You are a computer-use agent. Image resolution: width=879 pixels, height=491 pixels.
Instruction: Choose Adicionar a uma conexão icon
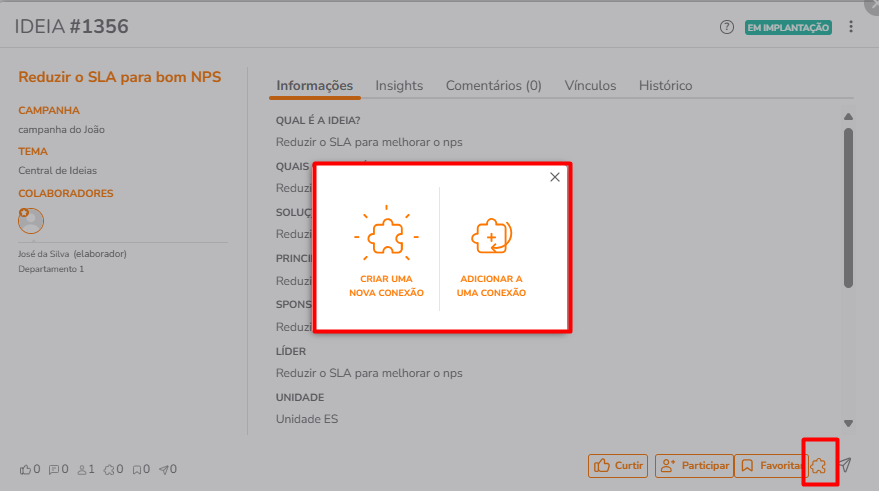click(492, 236)
